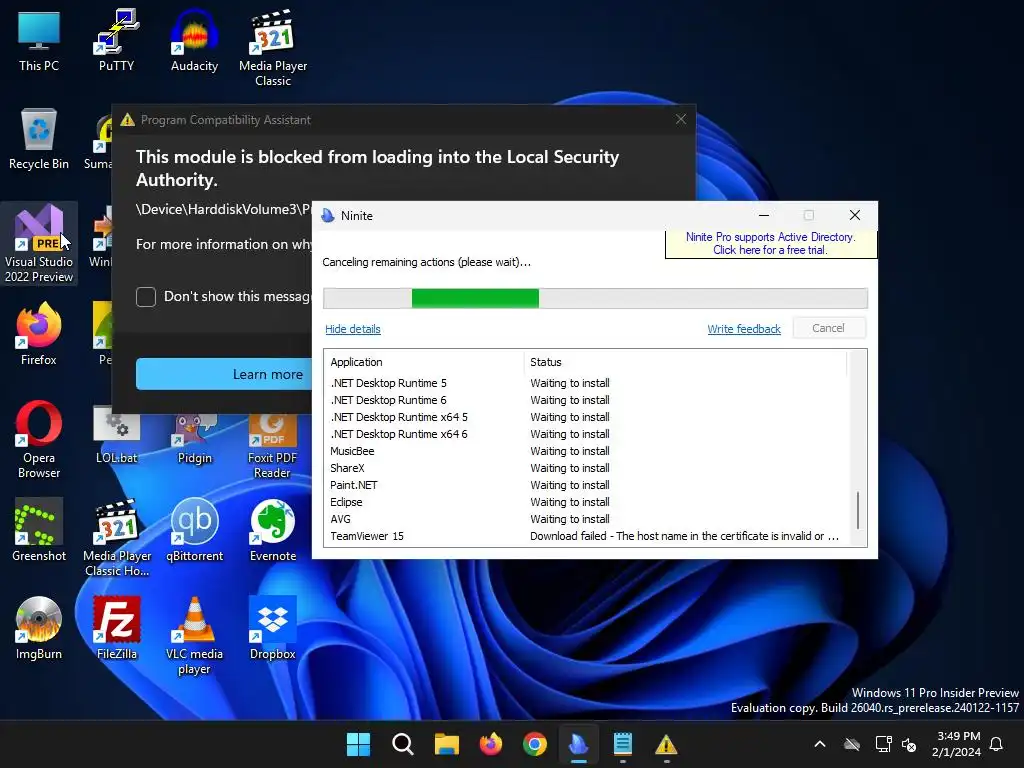This screenshot has height=768, width=1024.
Task: Open qBittorrent desktop shortcut
Action: coord(194,531)
